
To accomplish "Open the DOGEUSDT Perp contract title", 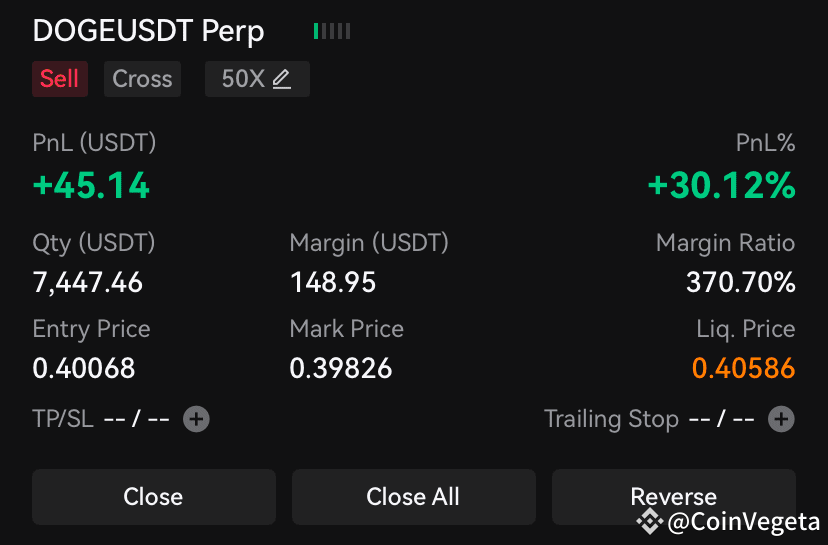I will (x=148, y=31).
